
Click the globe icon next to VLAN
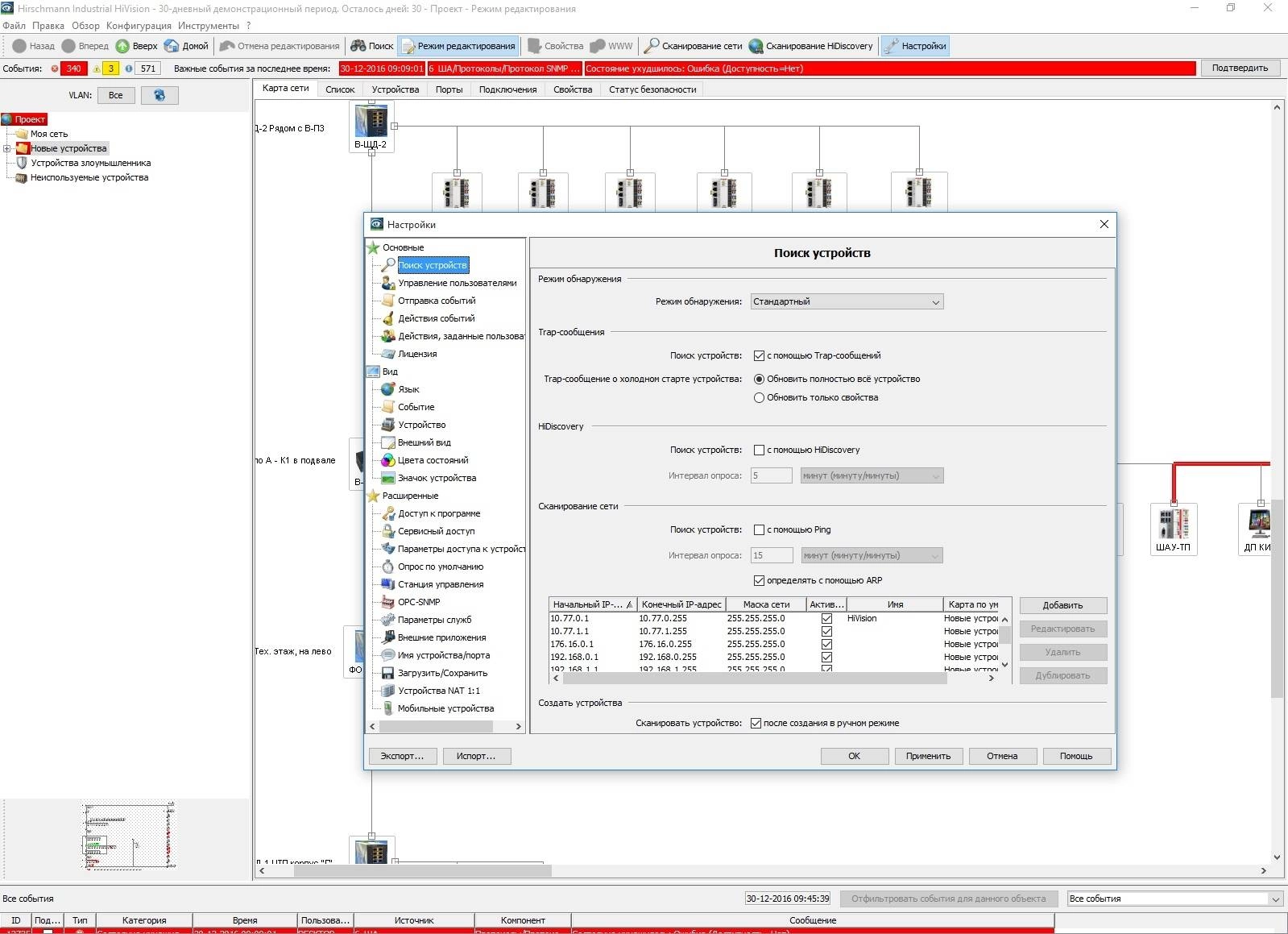159,95
